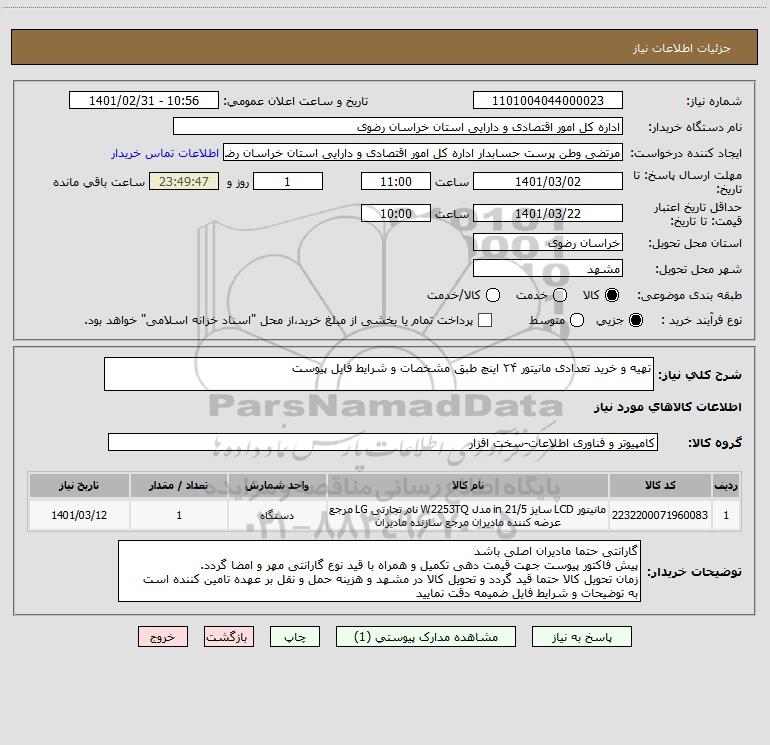Click the section heading اطلاعات کالاهای مورد نیاز

point(668,407)
